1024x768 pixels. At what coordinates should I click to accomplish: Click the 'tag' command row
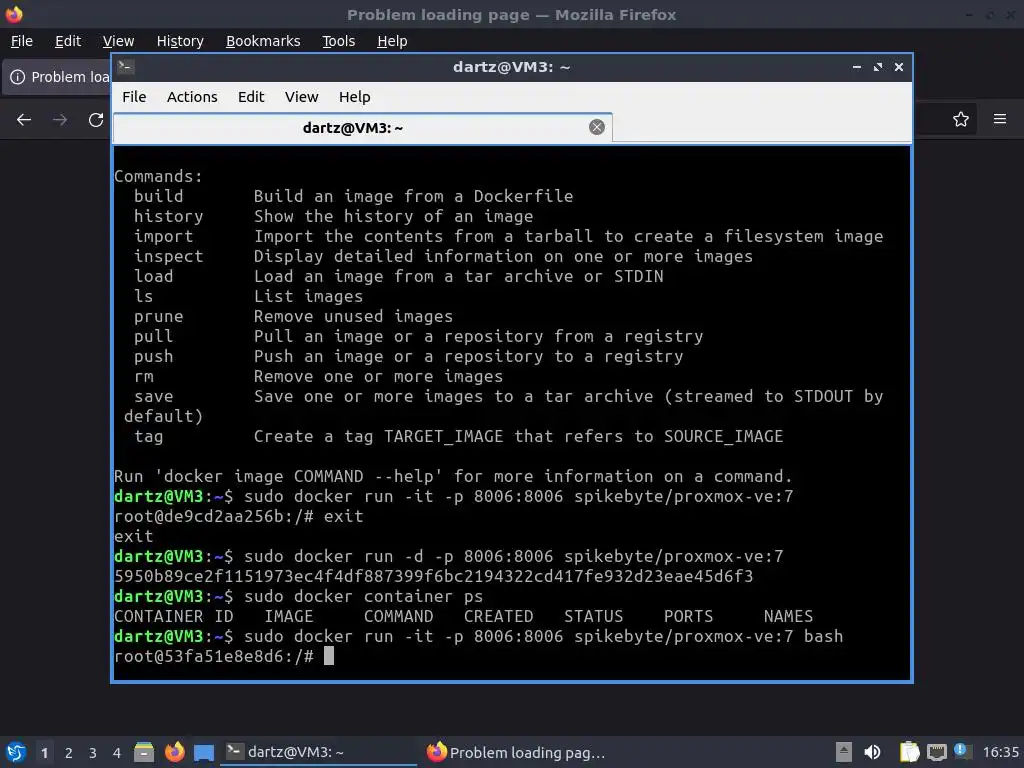(x=458, y=436)
